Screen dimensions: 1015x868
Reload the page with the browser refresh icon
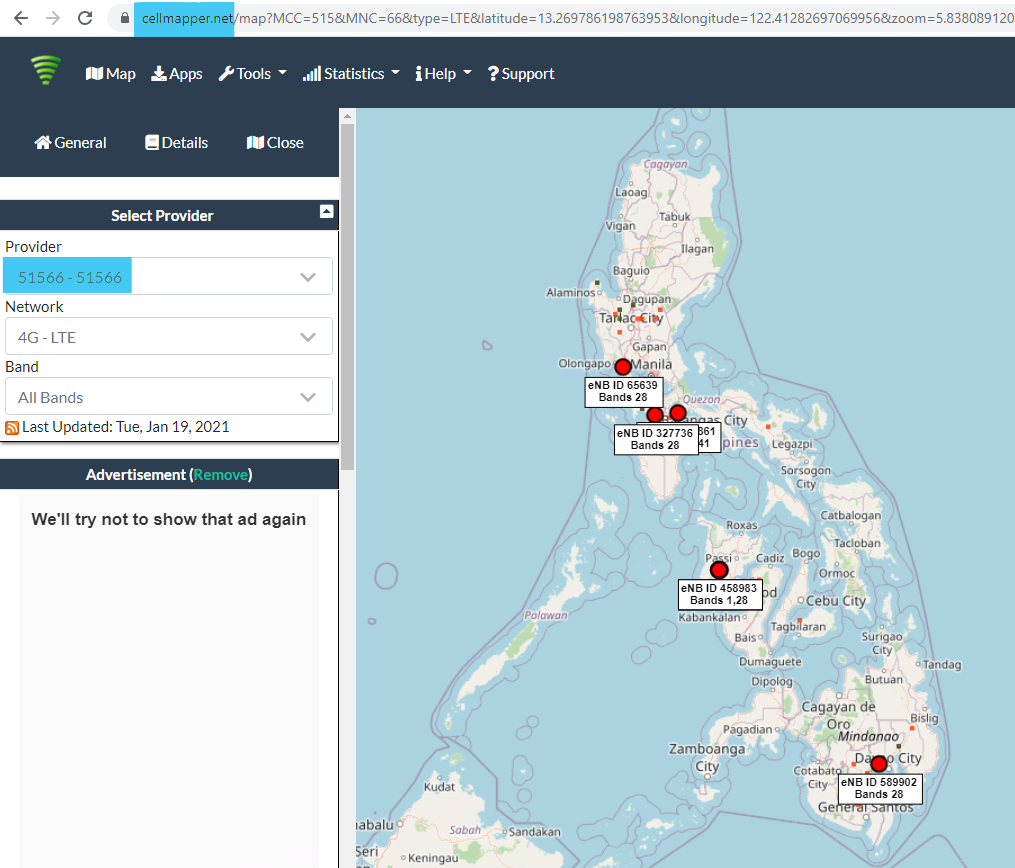click(84, 17)
